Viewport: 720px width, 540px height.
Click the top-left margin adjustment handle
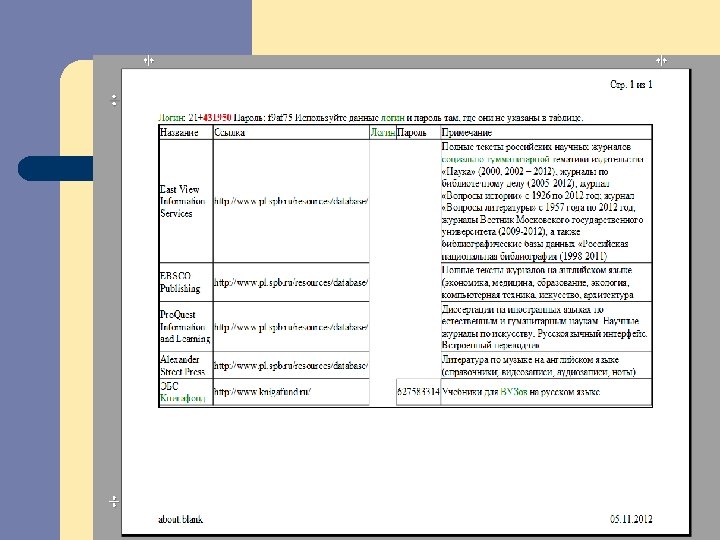pos(149,60)
